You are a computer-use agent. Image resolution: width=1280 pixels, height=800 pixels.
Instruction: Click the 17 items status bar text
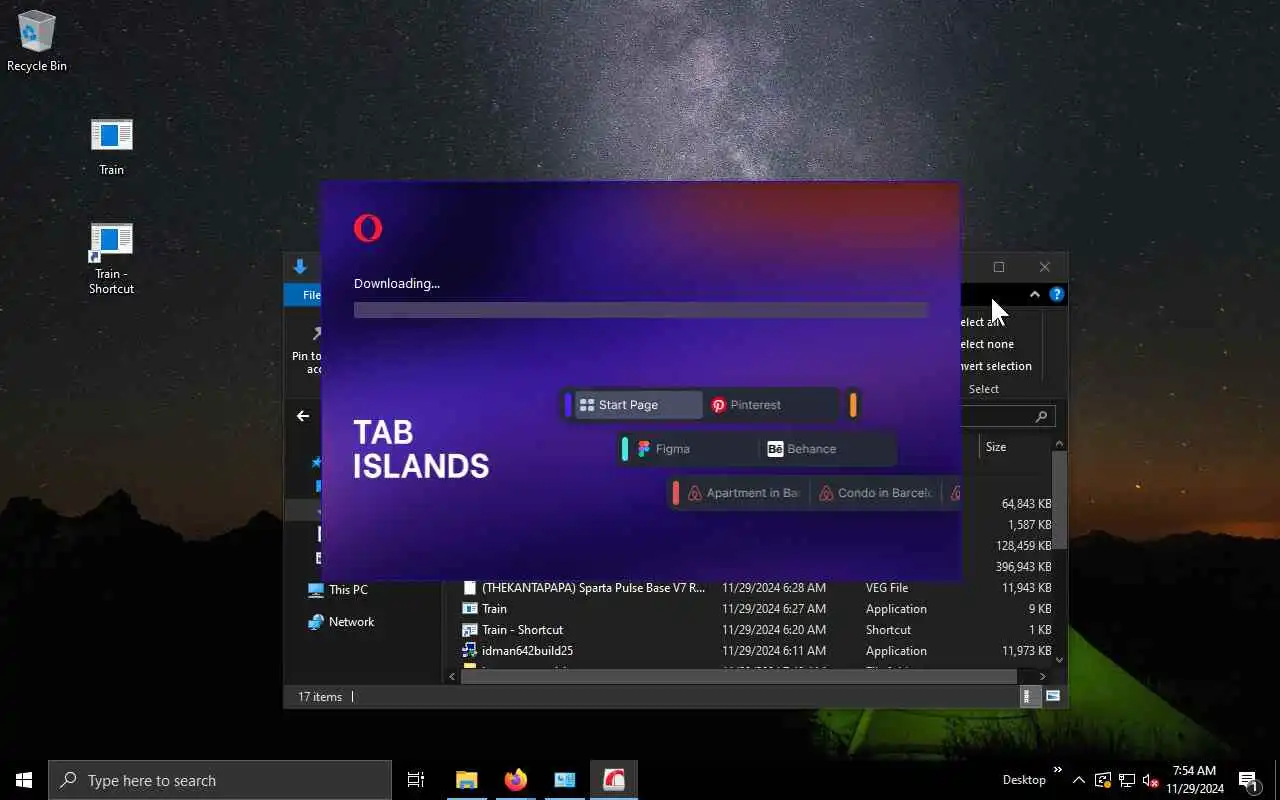click(320, 697)
